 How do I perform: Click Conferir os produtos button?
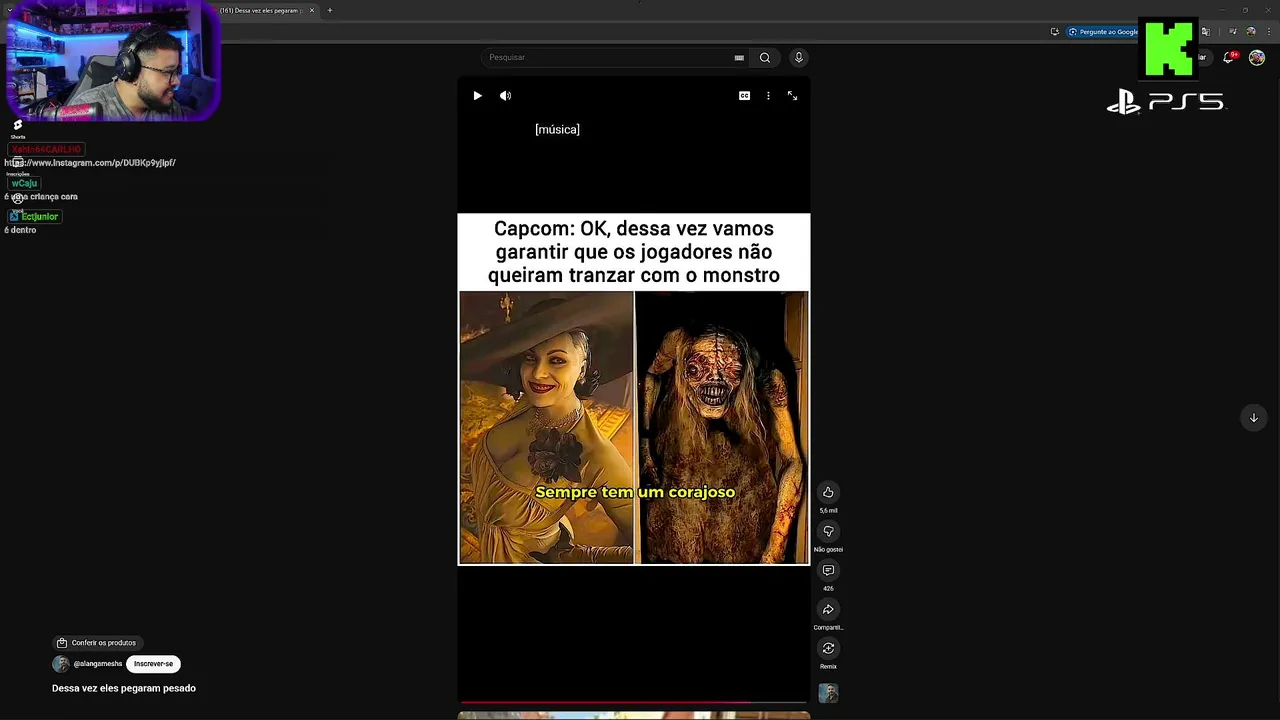(96, 643)
